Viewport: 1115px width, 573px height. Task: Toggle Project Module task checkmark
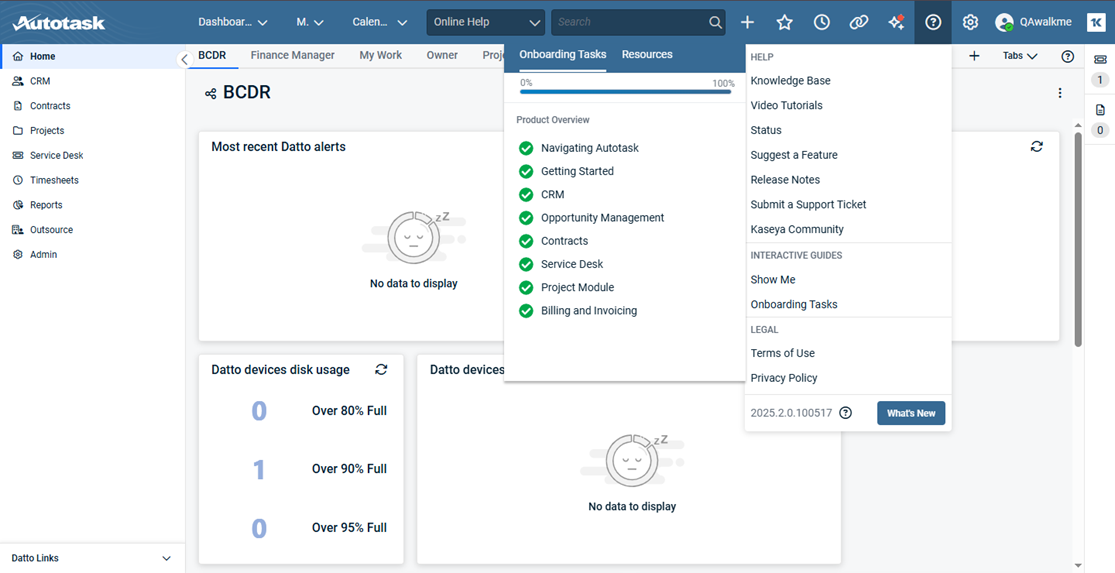[x=526, y=287]
